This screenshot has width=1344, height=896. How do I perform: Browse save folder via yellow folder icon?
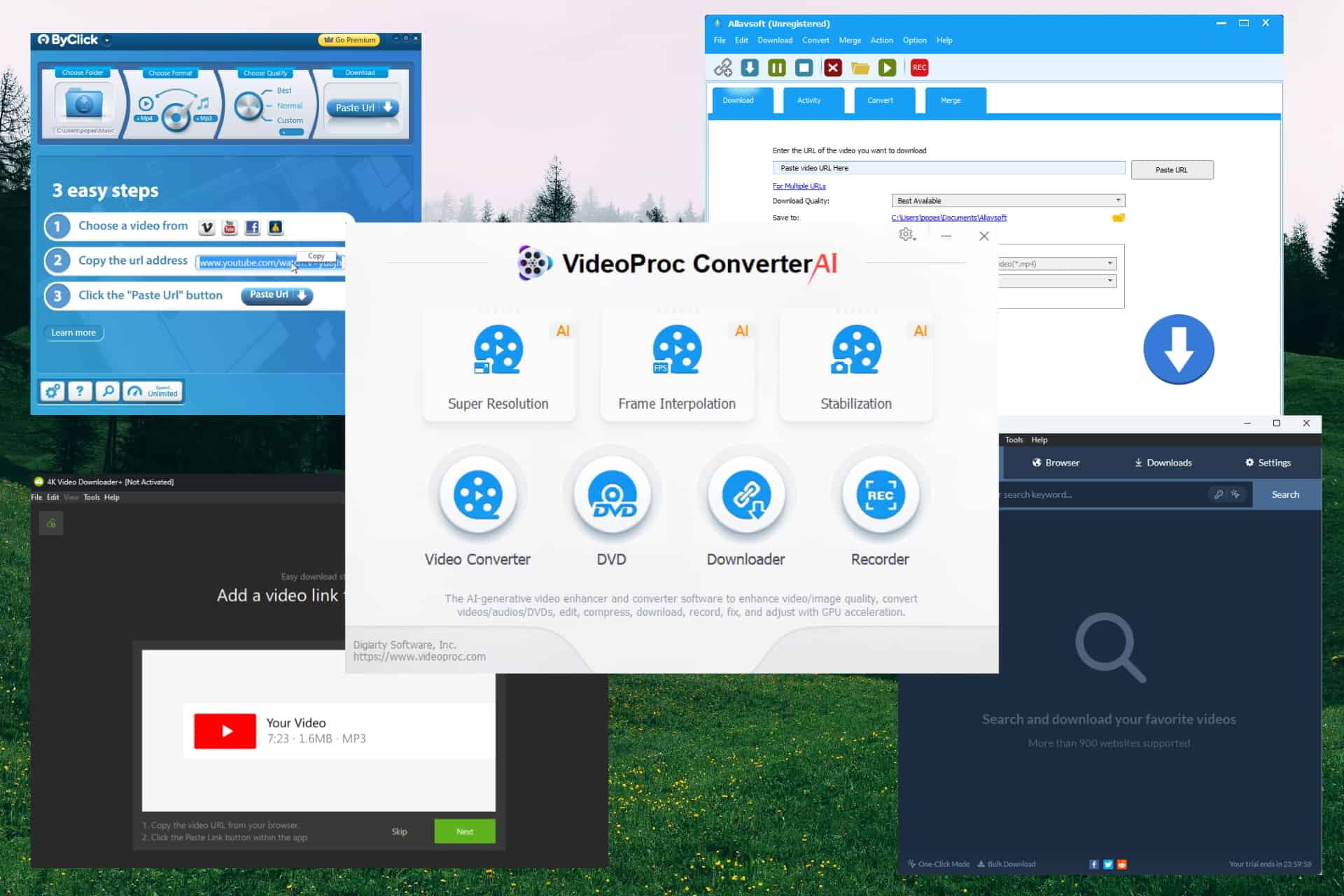click(1119, 218)
